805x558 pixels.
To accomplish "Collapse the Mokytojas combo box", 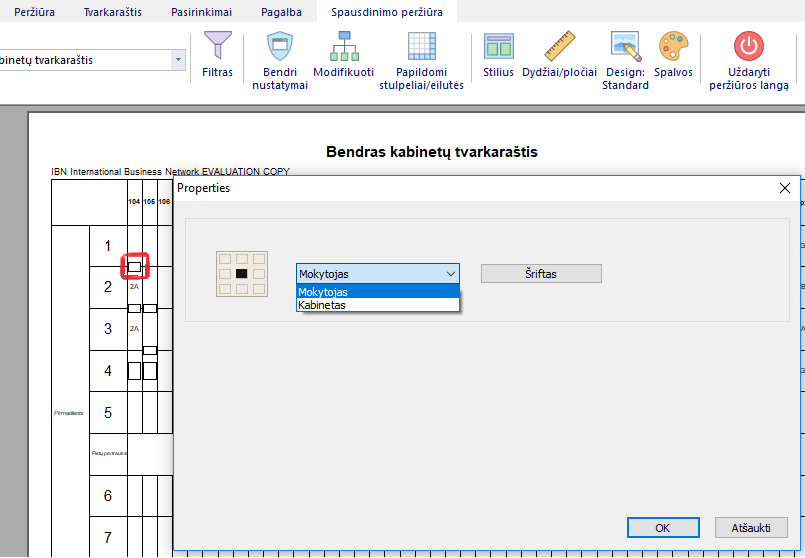I will 450,274.
